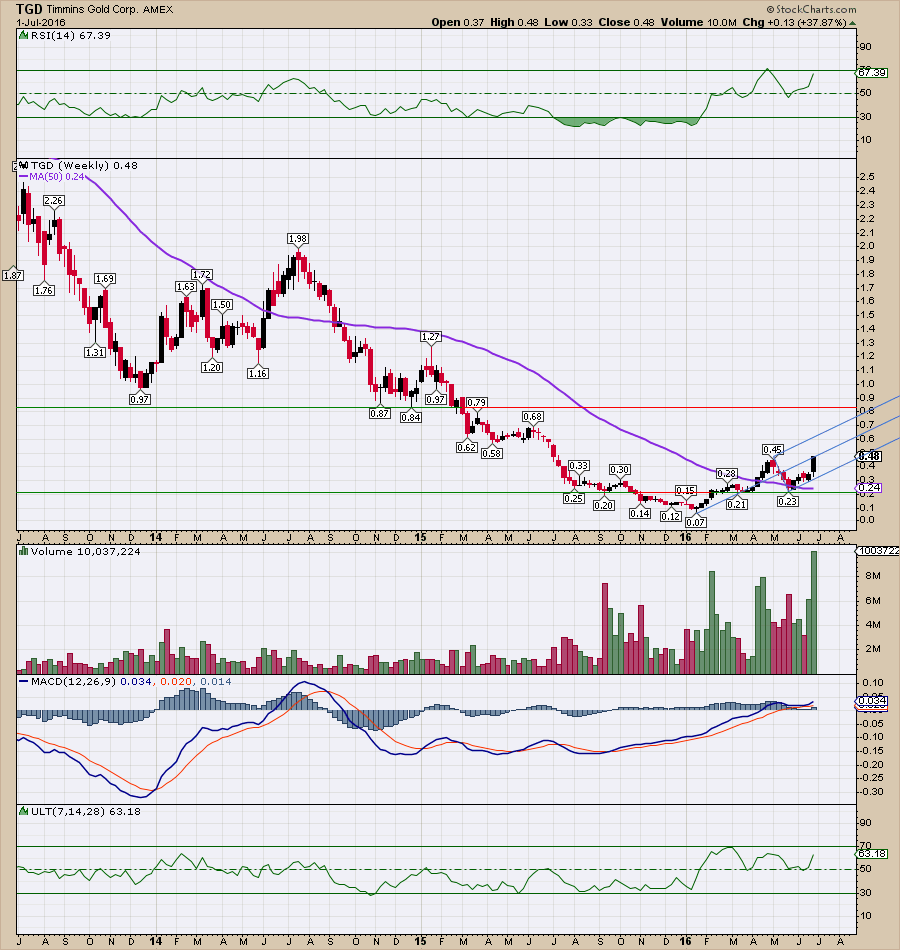
Task: Click the MA(50) 0.24 legend label
Action: (x=58, y=177)
